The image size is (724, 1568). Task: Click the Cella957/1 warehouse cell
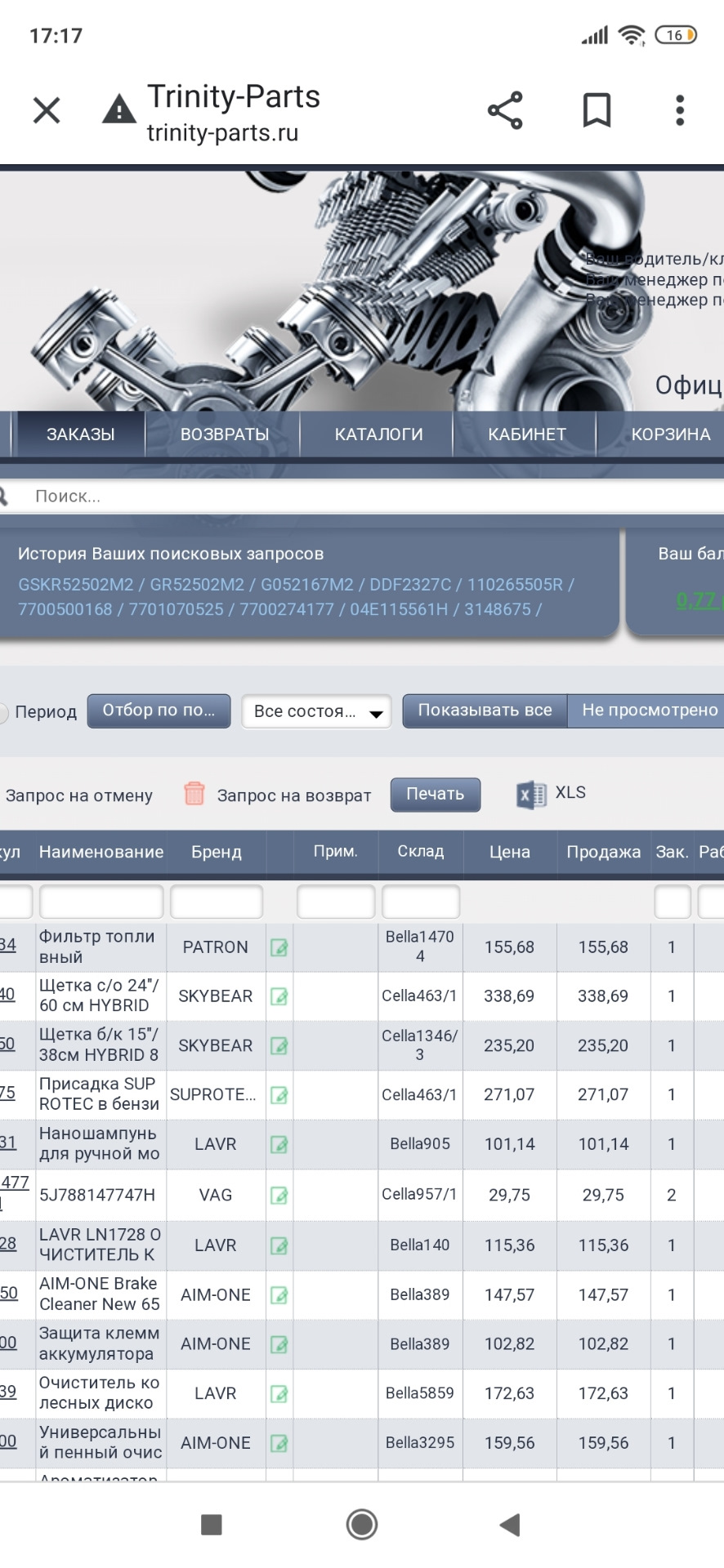tap(420, 1194)
